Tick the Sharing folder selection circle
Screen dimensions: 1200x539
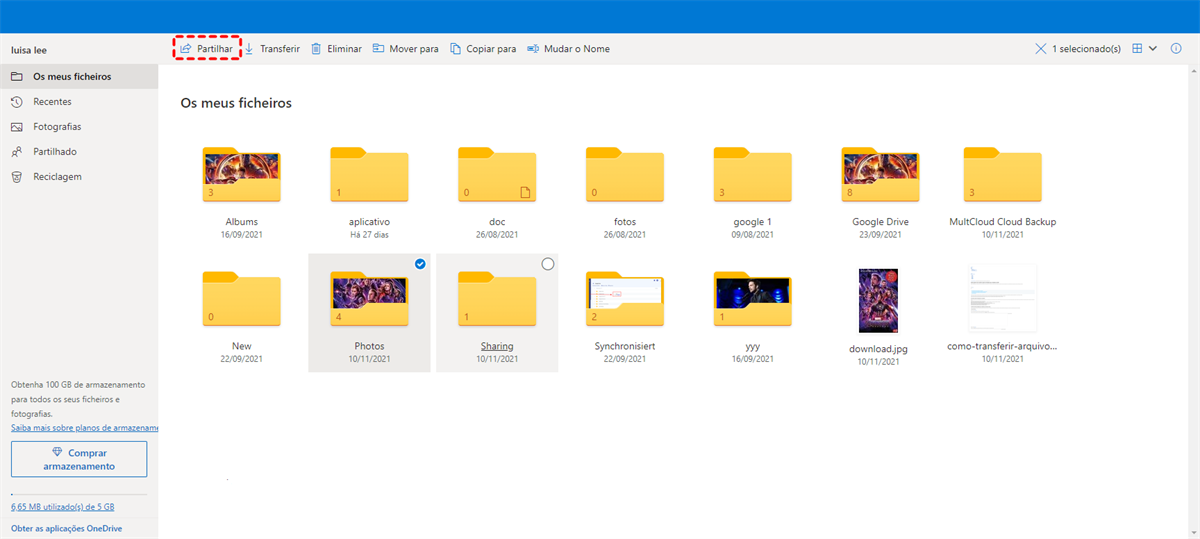(547, 264)
